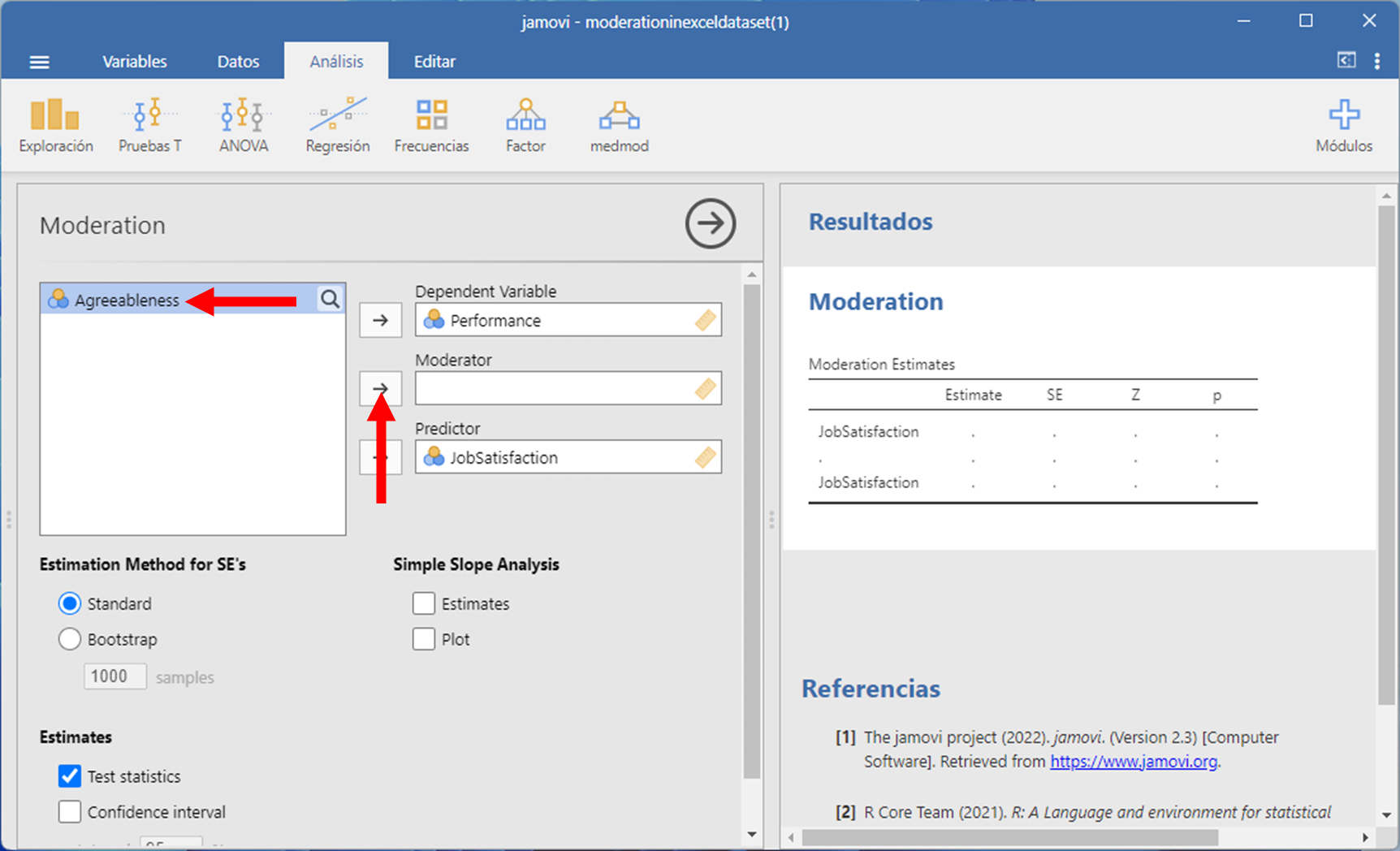Open the medmod module menu
Viewport: 1400px width, 851px height.
[619, 125]
